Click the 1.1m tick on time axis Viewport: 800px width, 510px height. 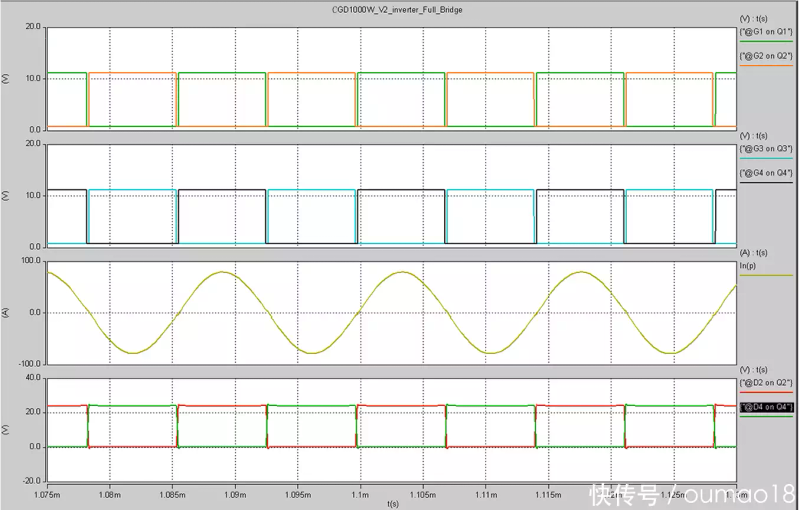(360, 494)
